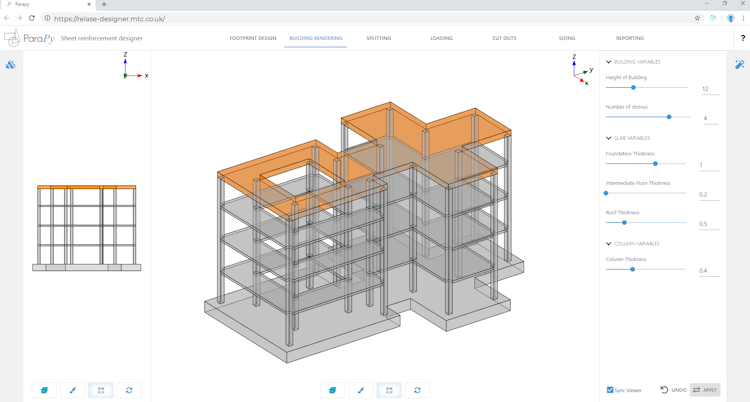Switch to the Footprint Design tab
750x402 pixels.
(252, 38)
